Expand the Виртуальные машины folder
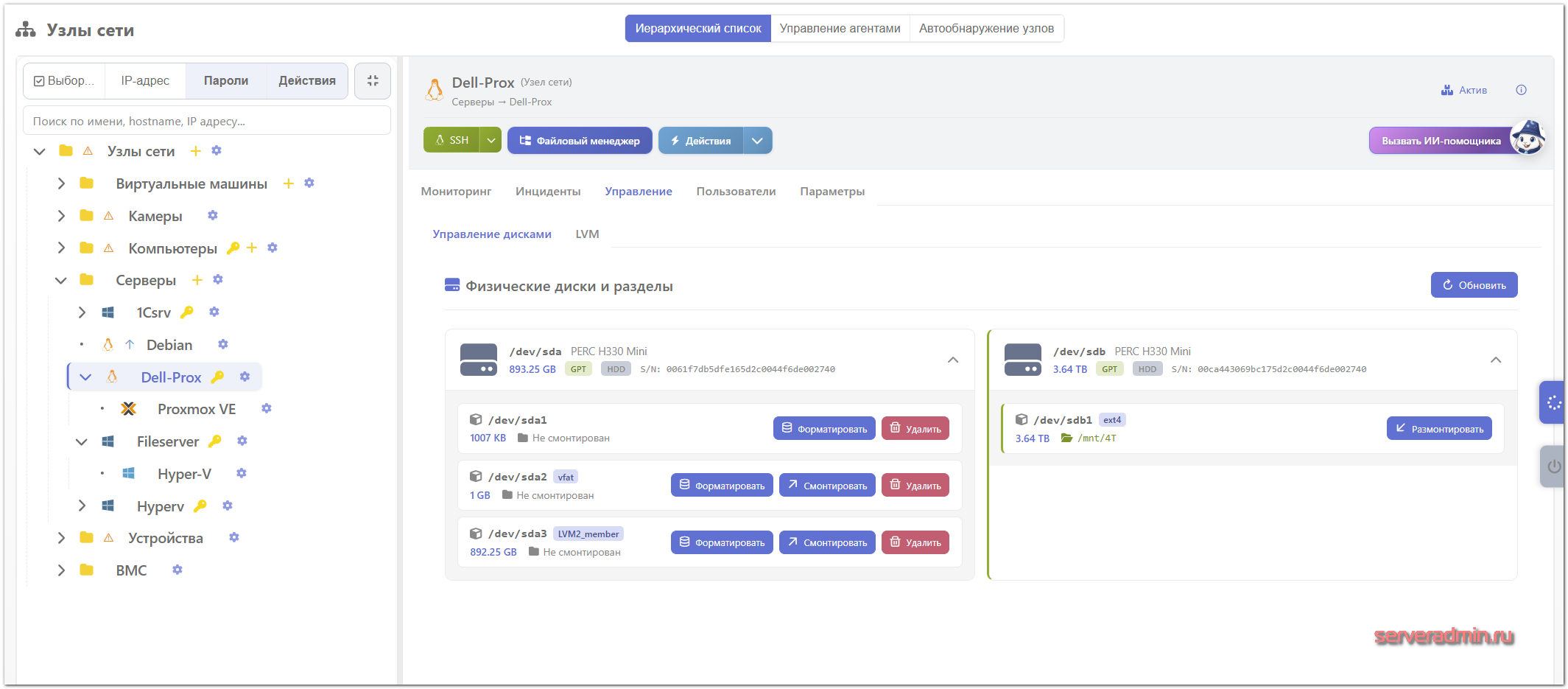1568x689 pixels. 61,183
